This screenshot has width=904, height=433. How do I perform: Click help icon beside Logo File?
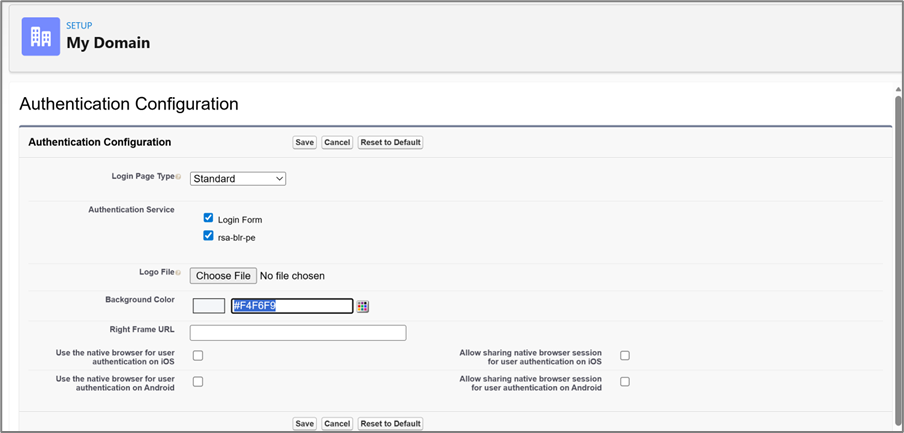[179, 272]
